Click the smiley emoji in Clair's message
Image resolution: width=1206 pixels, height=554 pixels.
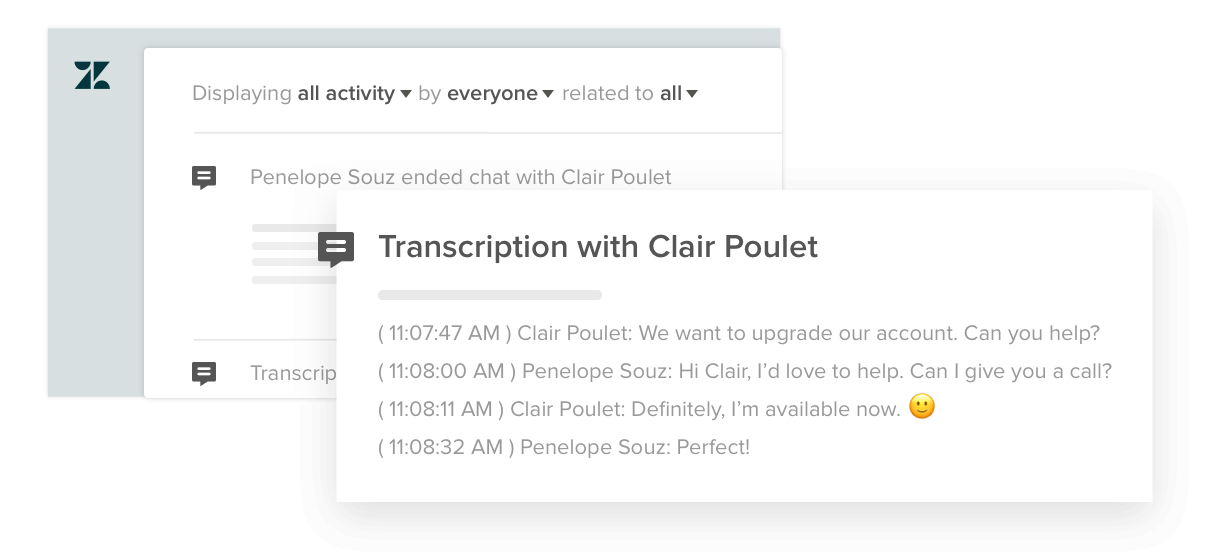[922, 407]
